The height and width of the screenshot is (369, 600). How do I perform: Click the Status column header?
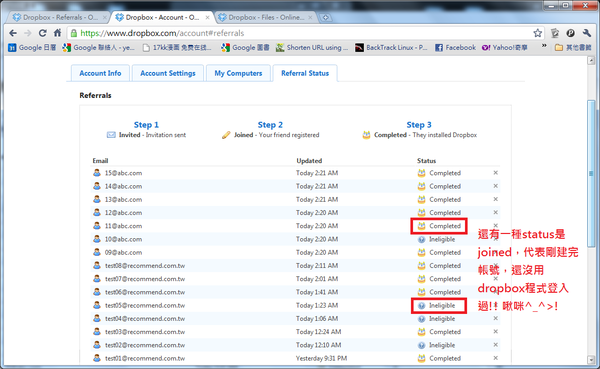pos(426,161)
